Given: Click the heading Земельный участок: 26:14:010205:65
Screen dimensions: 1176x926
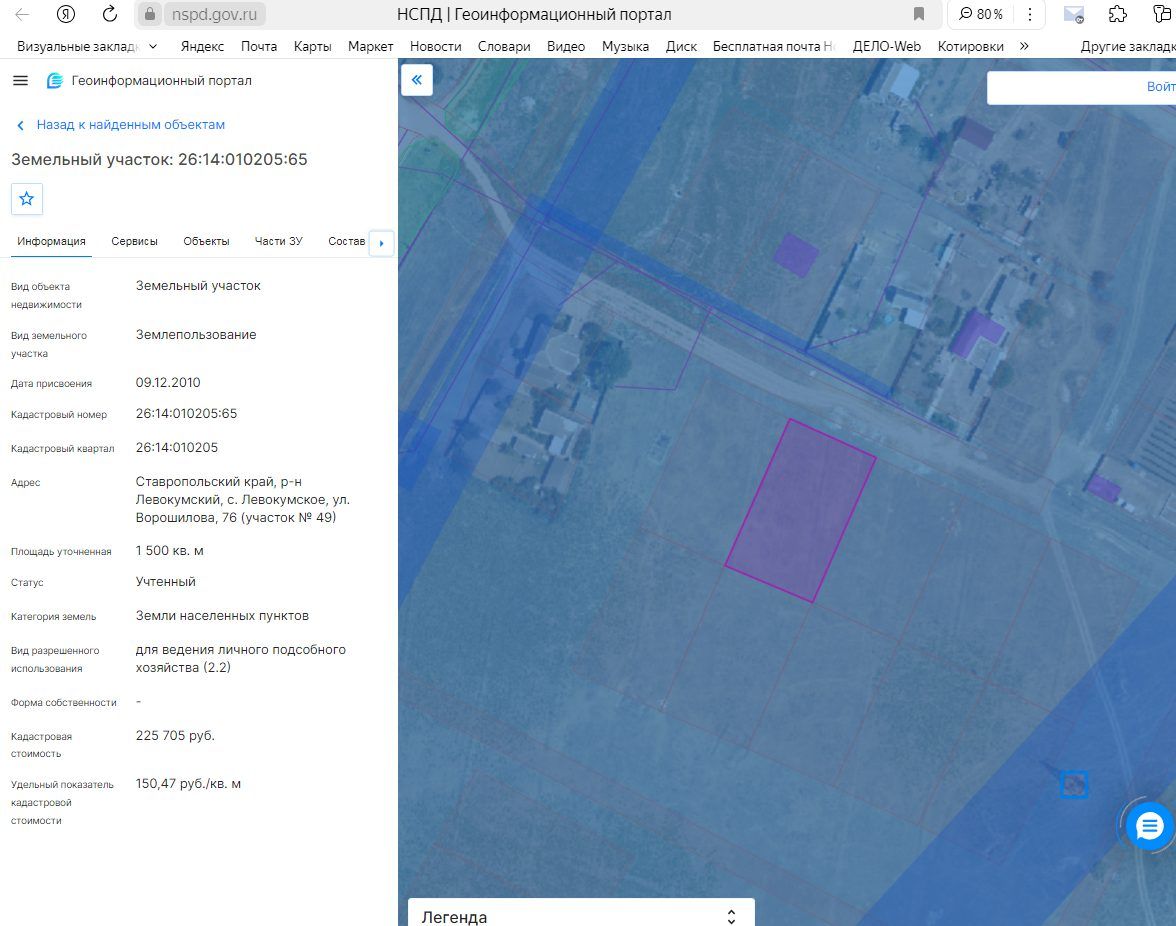Looking at the screenshot, I should (x=159, y=159).
